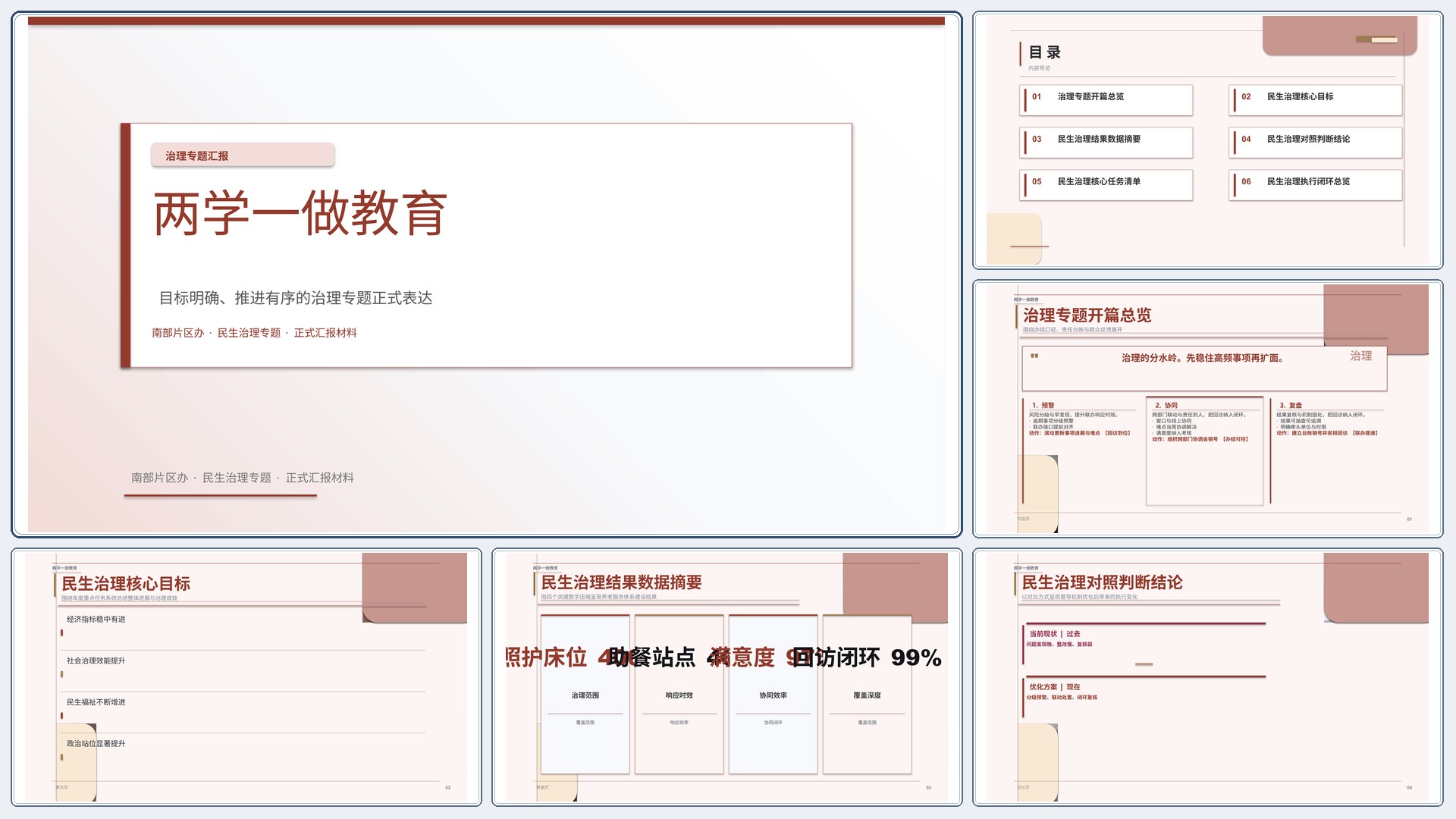
Task: Click the 3. 复盘 column heading
Action: (1291, 406)
